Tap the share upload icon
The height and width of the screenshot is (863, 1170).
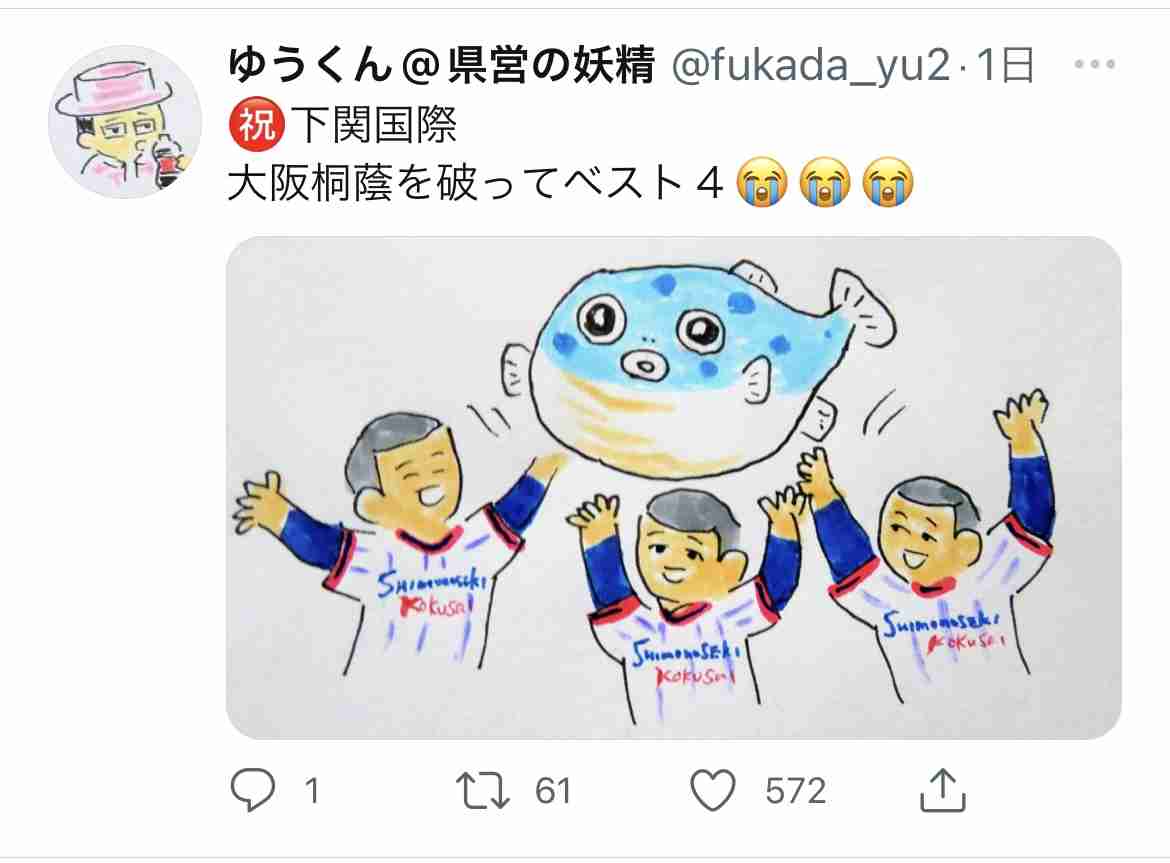point(942,789)
